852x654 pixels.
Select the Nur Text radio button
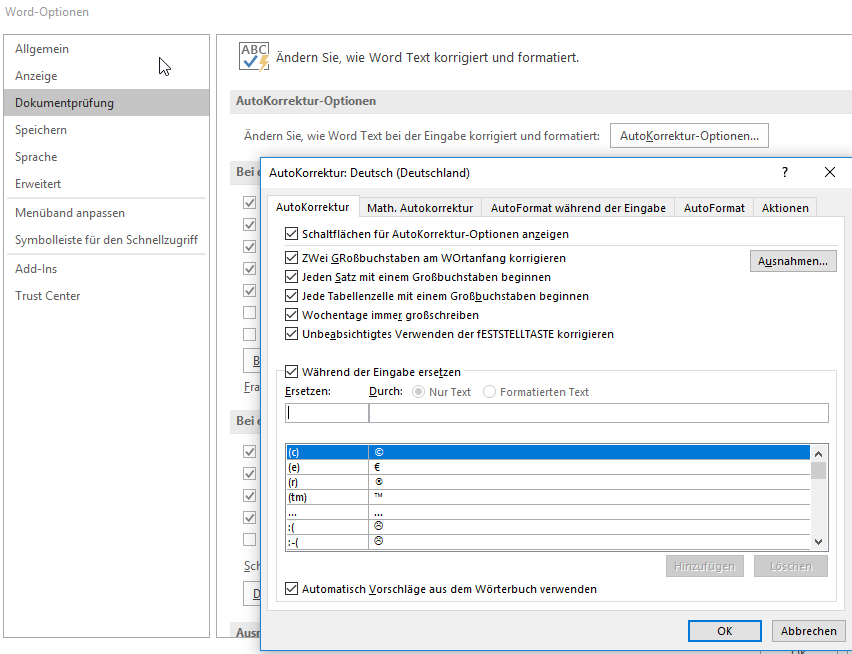pyautogui.click(x=418, y=392)
